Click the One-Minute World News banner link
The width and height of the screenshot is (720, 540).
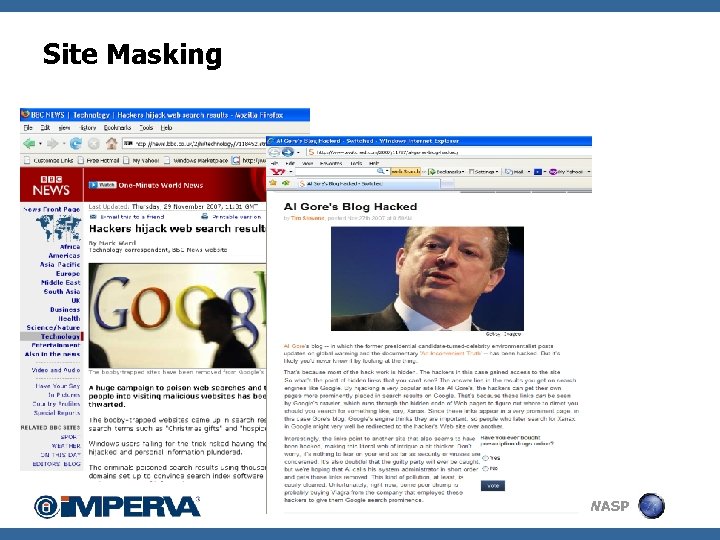point(161,186)
